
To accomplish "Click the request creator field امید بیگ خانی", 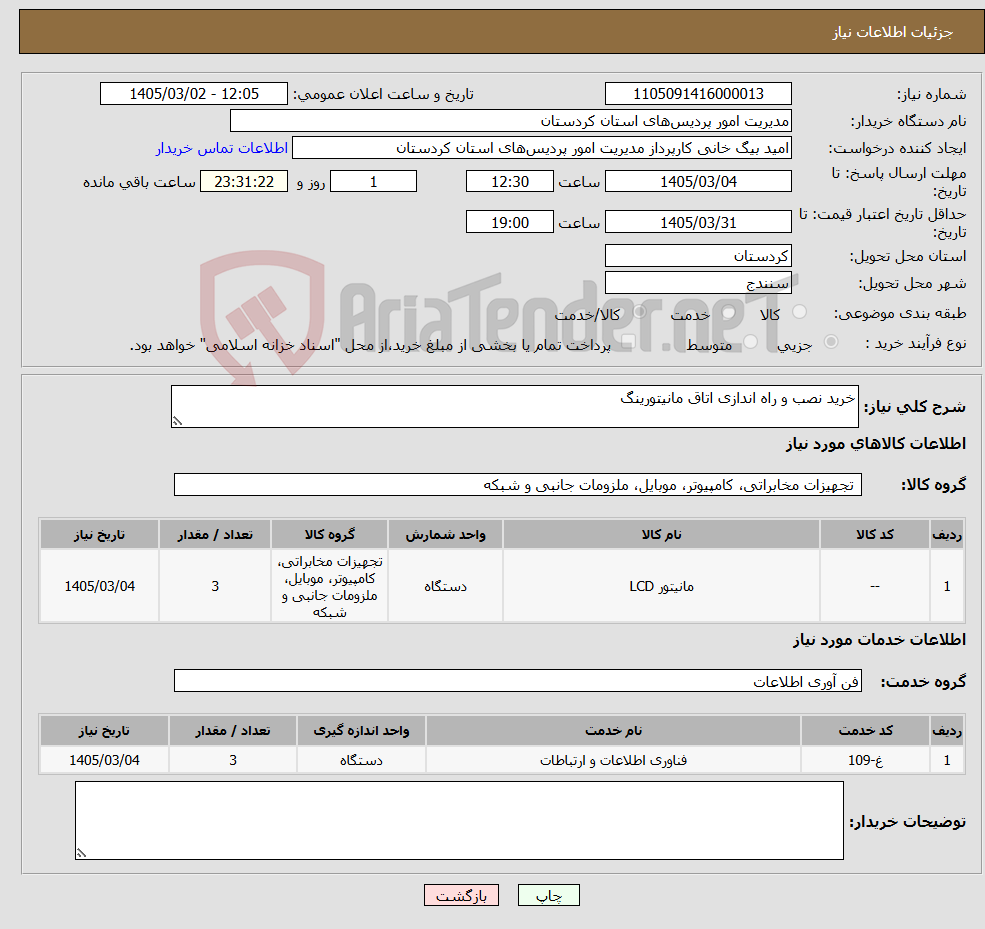I will 541,148.
